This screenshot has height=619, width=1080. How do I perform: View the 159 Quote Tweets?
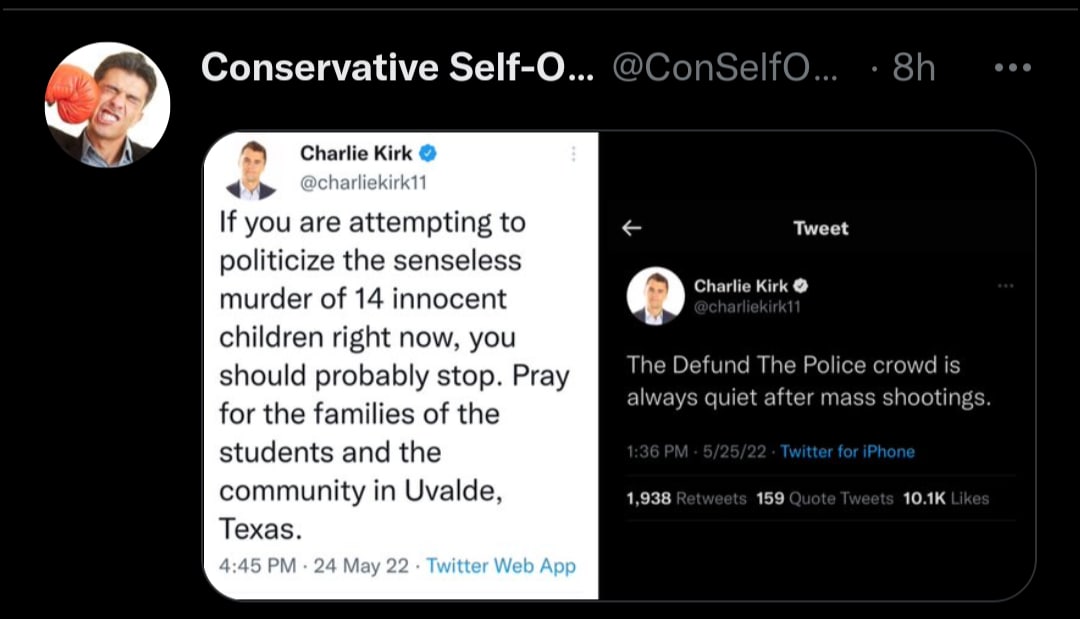(824, 498)
